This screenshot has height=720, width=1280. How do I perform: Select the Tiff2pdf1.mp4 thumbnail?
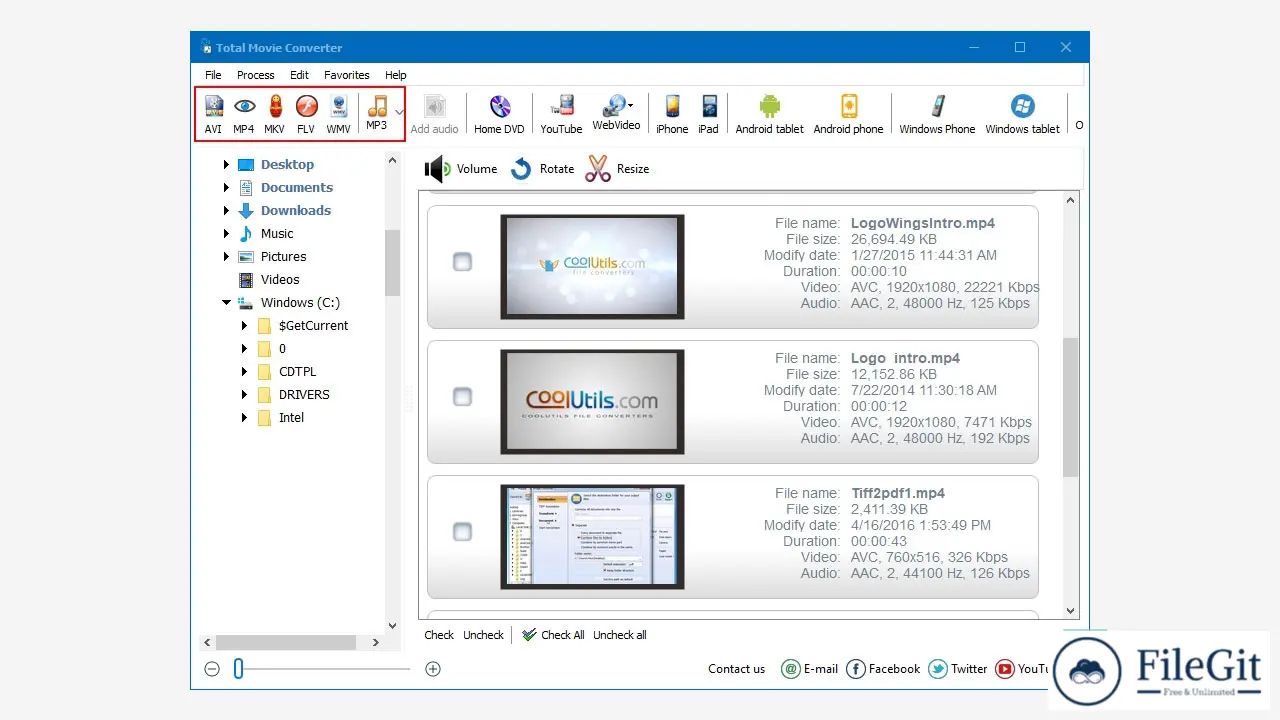[x=592, y=536]
